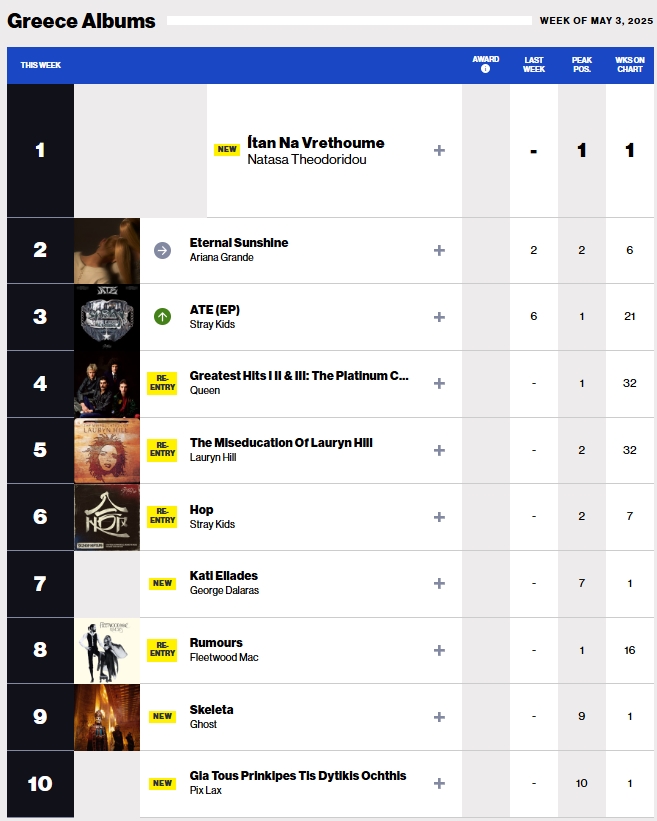Expand the ATE (EP) row plus icon
657x821 pixels.
(x=439, y=317)
